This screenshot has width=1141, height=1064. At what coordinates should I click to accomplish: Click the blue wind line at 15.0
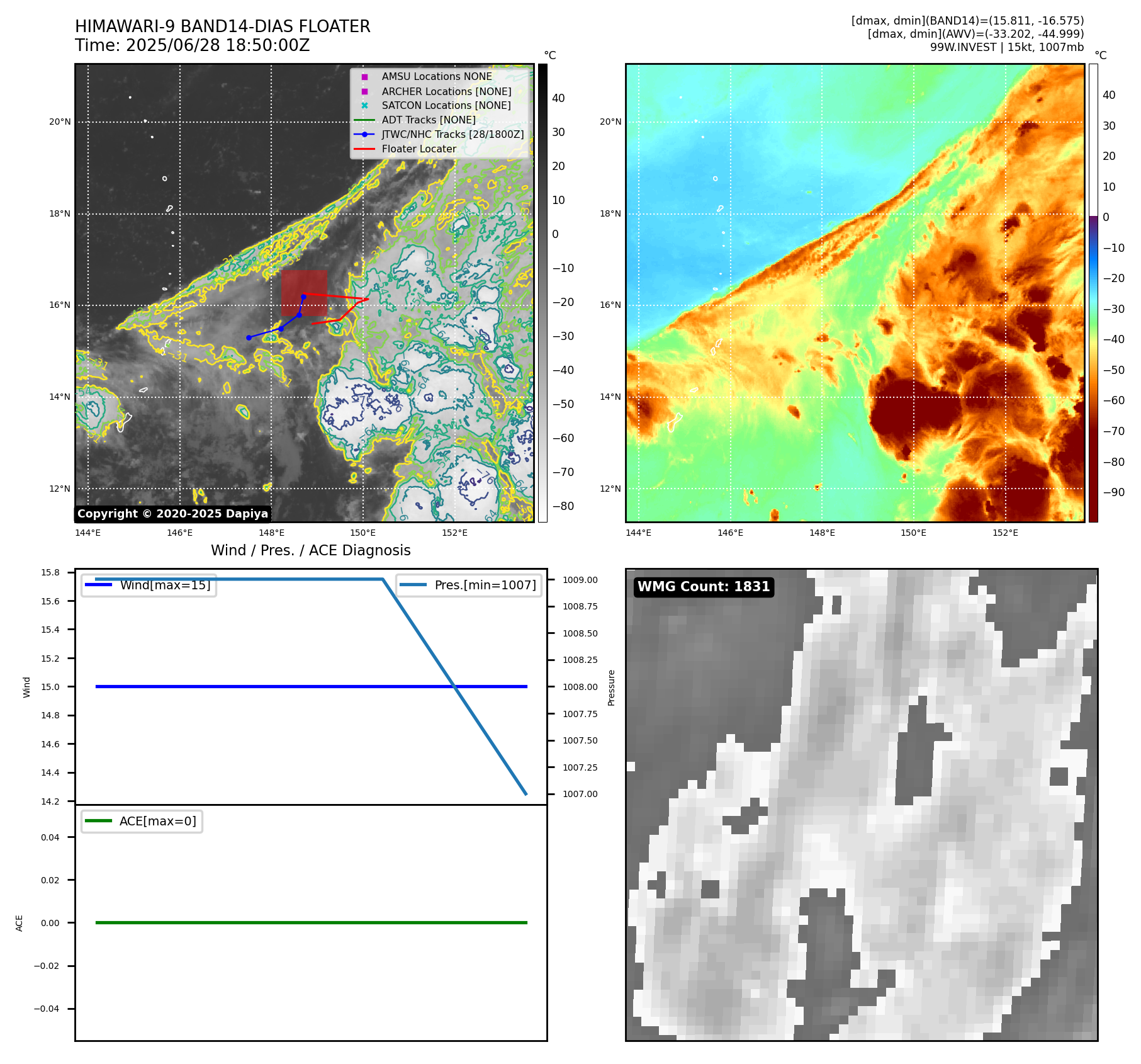click(312, 686)
